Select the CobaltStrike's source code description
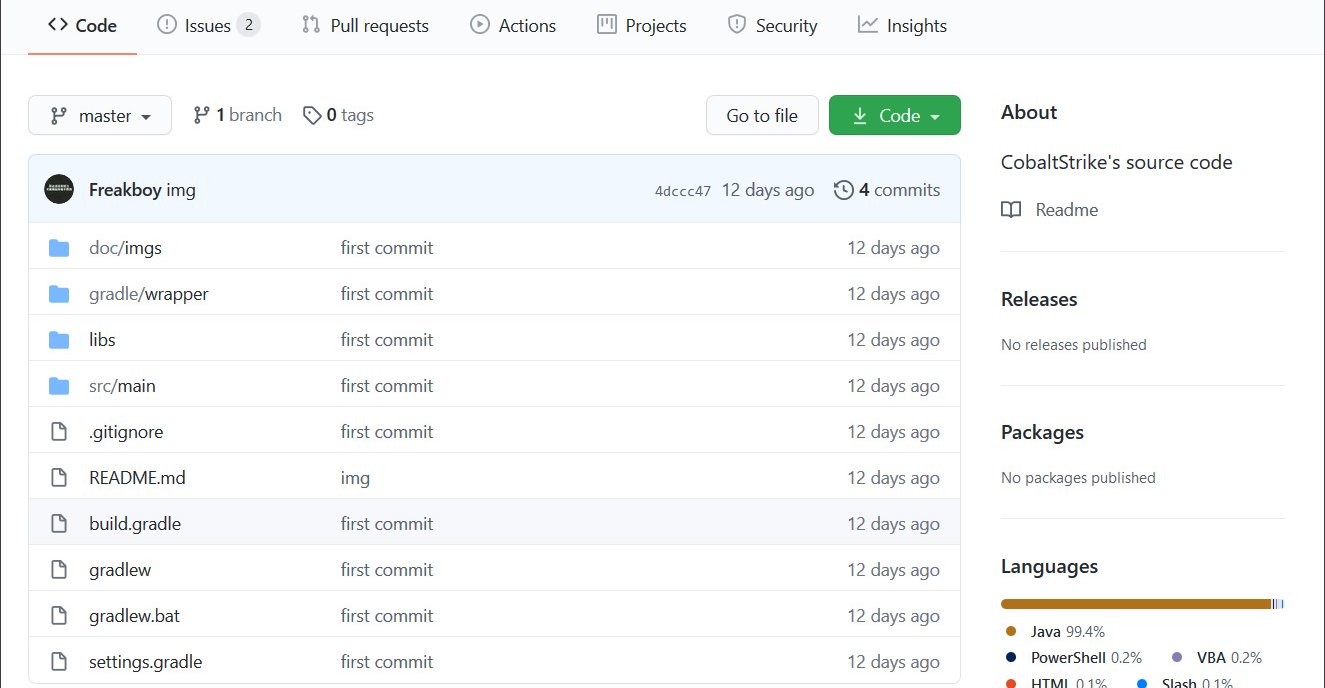The image size is (1325, 688). pyautogui.click(x=1117, y=162)
